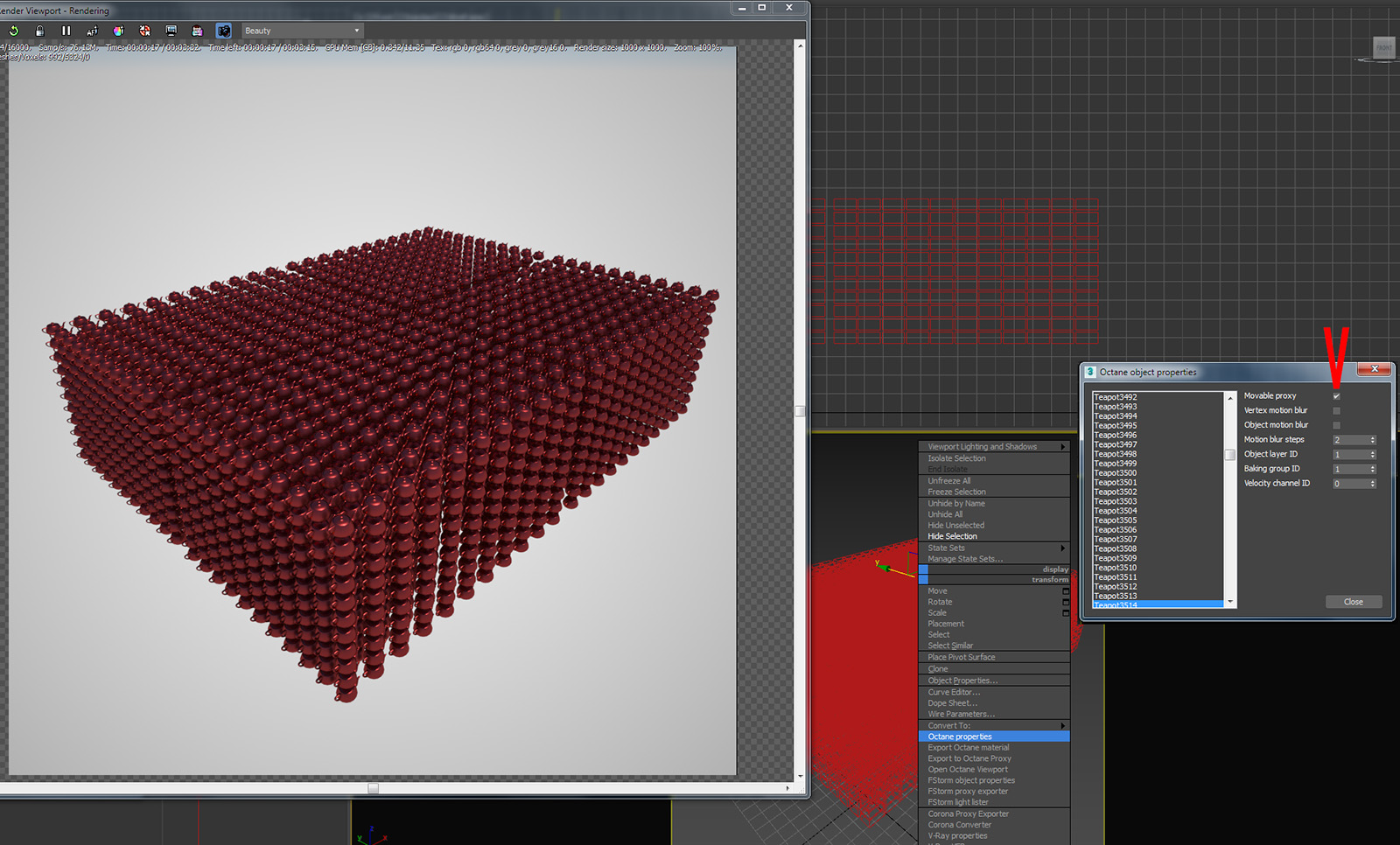
Task: Click the Baking group ID spinner arrows
Action: (x=1373, y=469)
